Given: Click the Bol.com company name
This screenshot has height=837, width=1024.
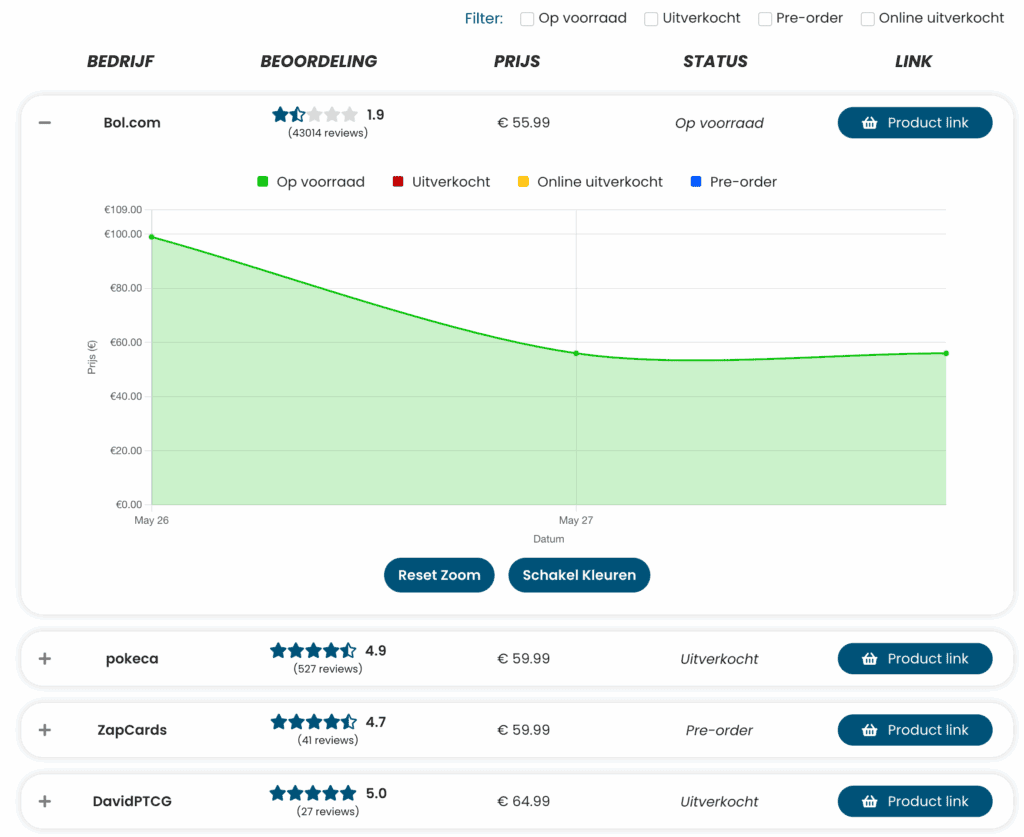Looking at the screenshot, I should point(132,123).
